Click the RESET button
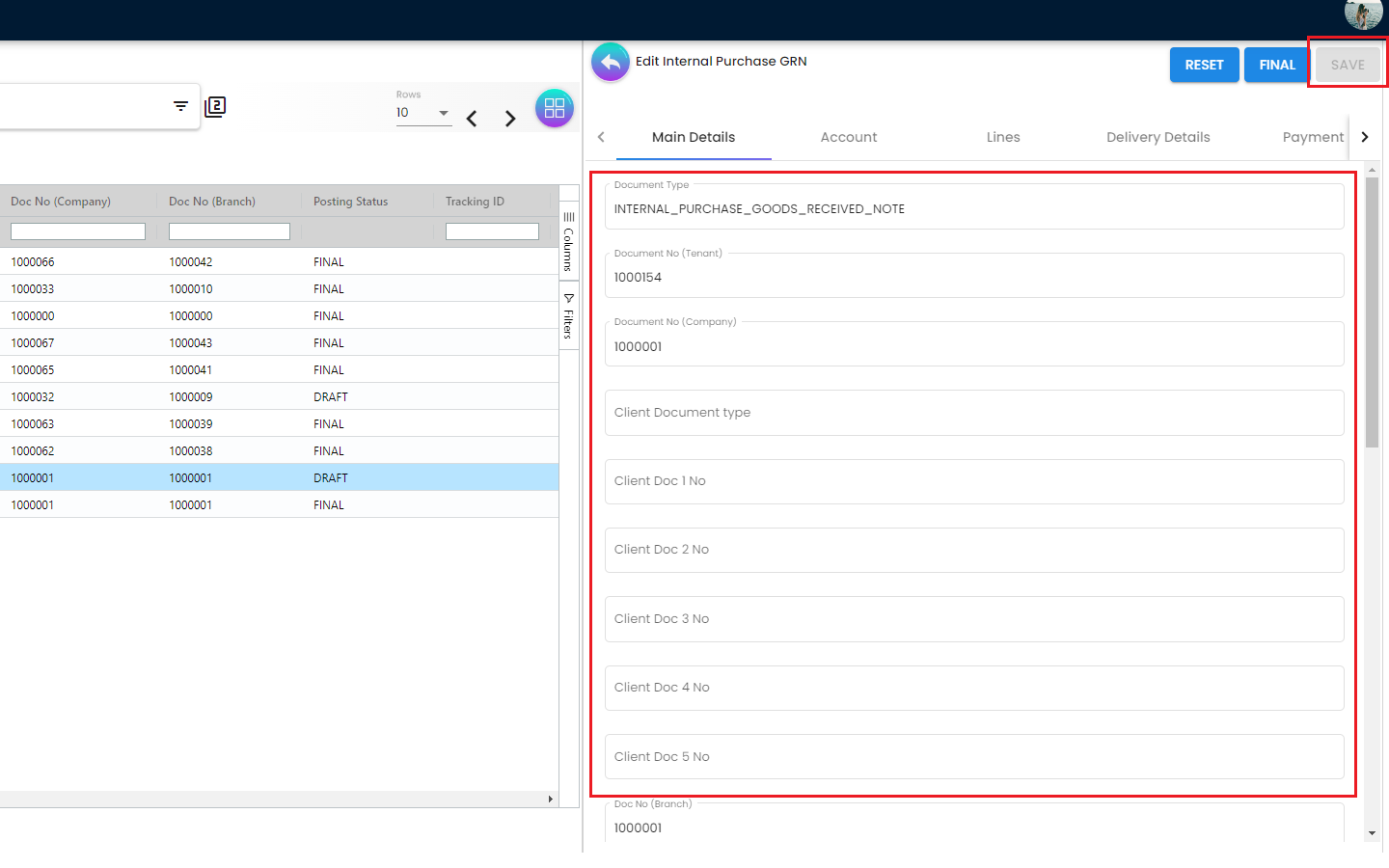This screenshot has width=1389, height=868. 1204,65
